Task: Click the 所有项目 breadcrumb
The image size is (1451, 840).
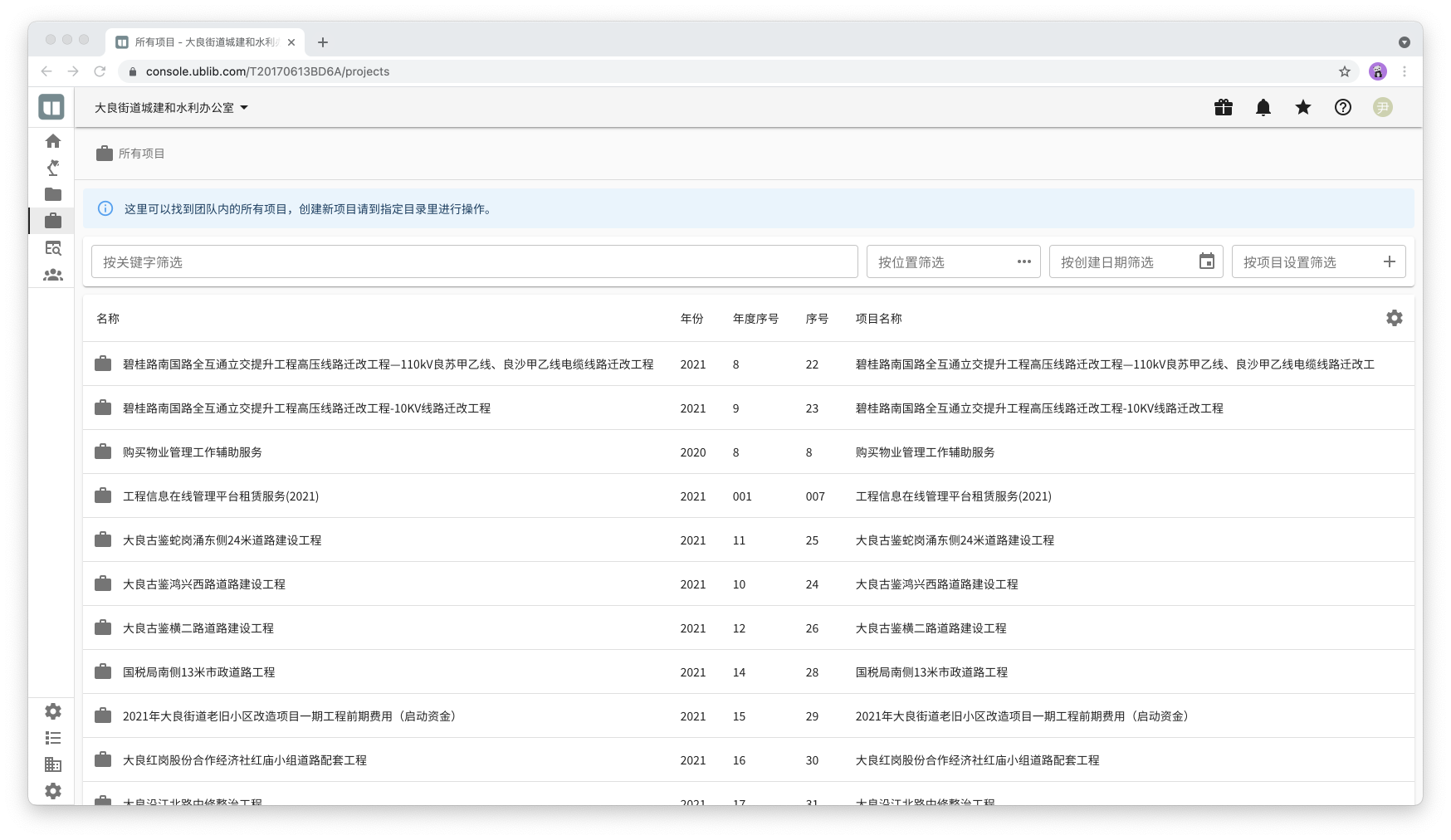Action: [x=141, y=154]
